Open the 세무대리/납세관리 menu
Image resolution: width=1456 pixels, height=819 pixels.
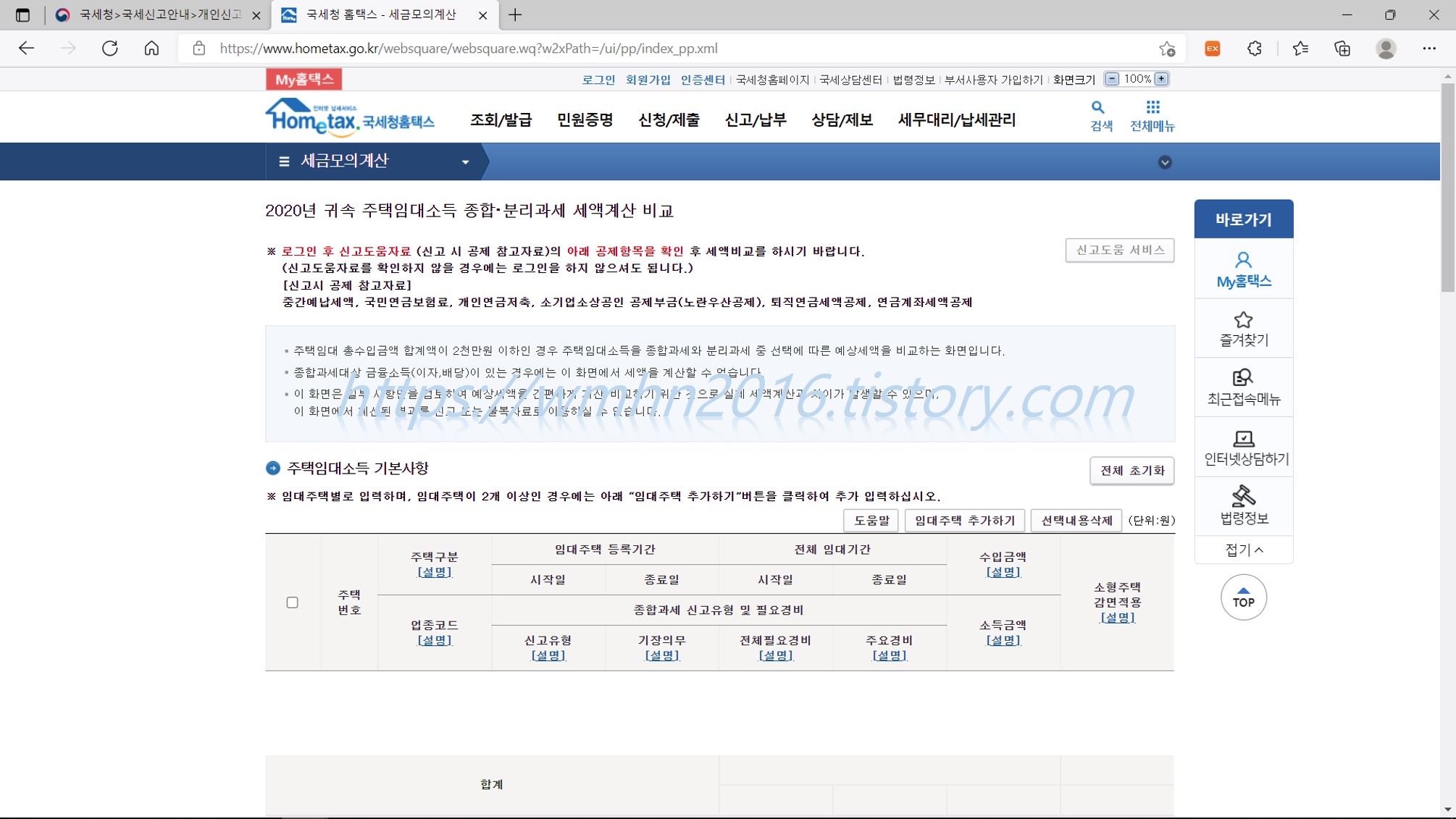(957, 120)
